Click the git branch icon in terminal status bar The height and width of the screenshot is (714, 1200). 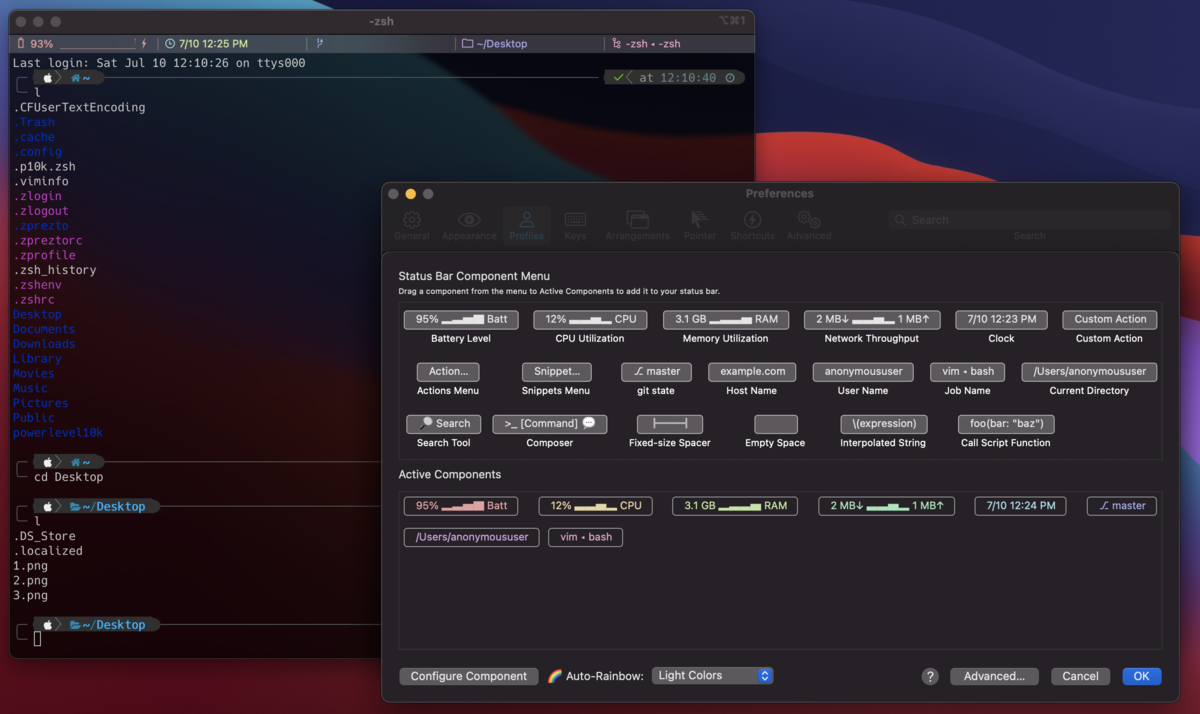coord(320,44)
